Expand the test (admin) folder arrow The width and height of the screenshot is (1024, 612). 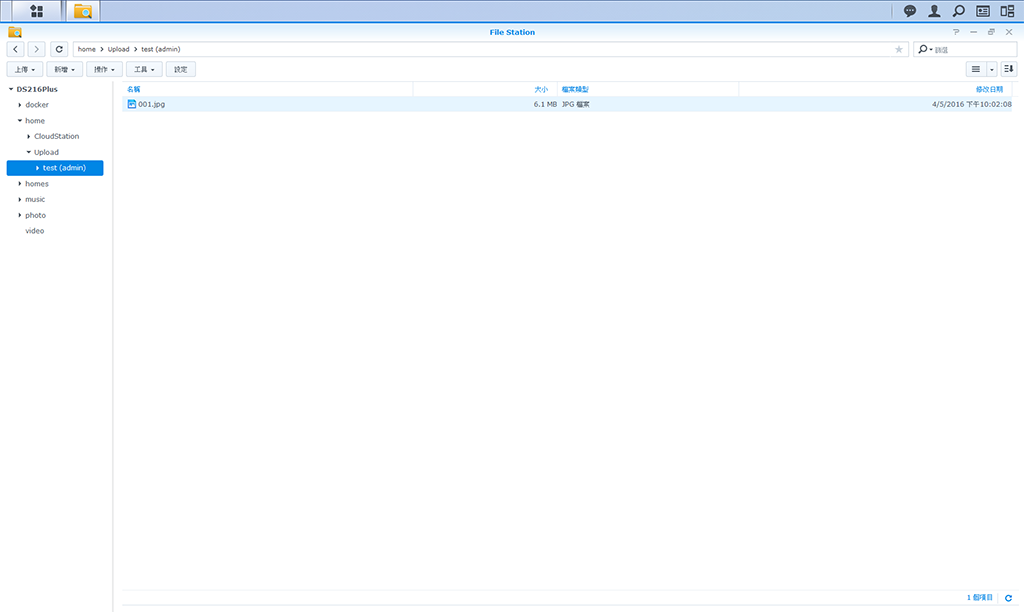pos(37,168)
